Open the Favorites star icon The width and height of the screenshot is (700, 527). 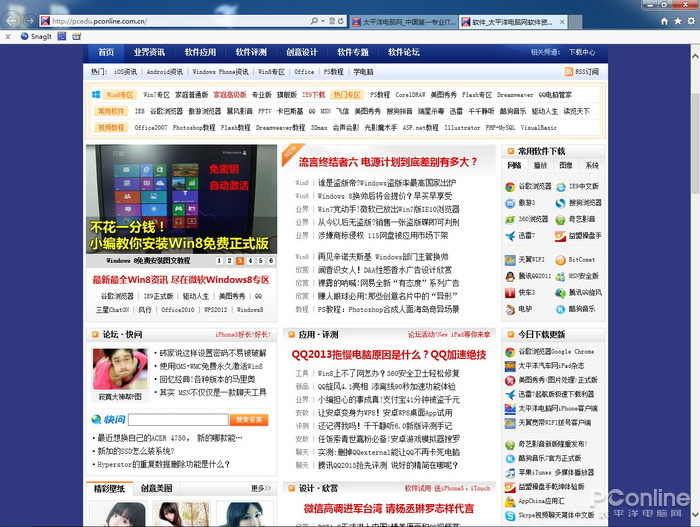pos(678,21)
